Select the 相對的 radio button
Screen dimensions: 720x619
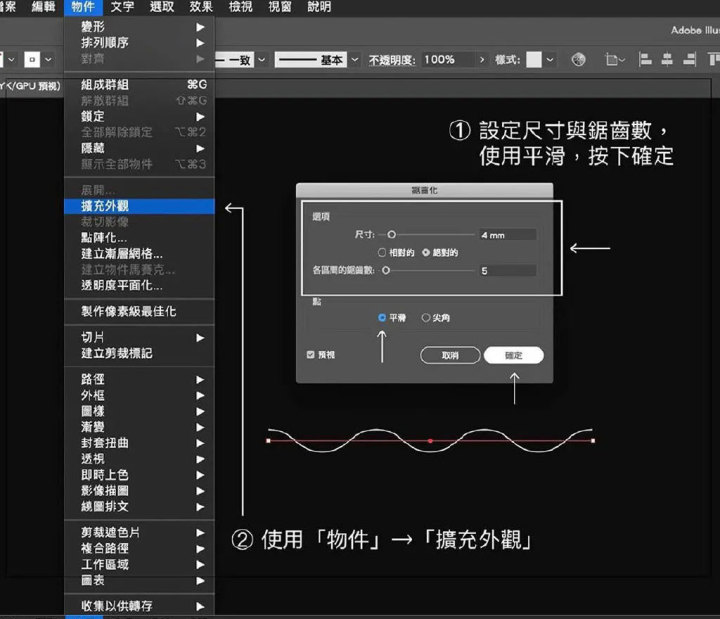pos(382,253)
